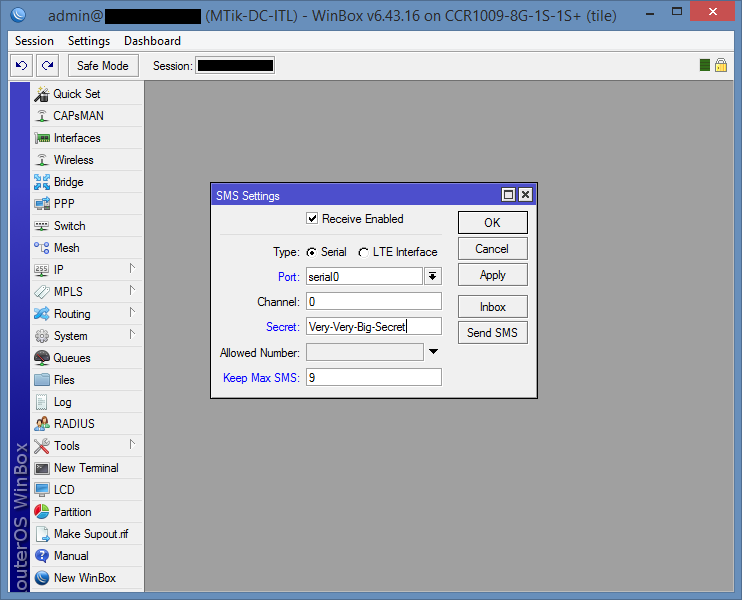Open CAPsMAN from the sidebar
The height and width of the screenshot is (600, 742).
(78, 116)
